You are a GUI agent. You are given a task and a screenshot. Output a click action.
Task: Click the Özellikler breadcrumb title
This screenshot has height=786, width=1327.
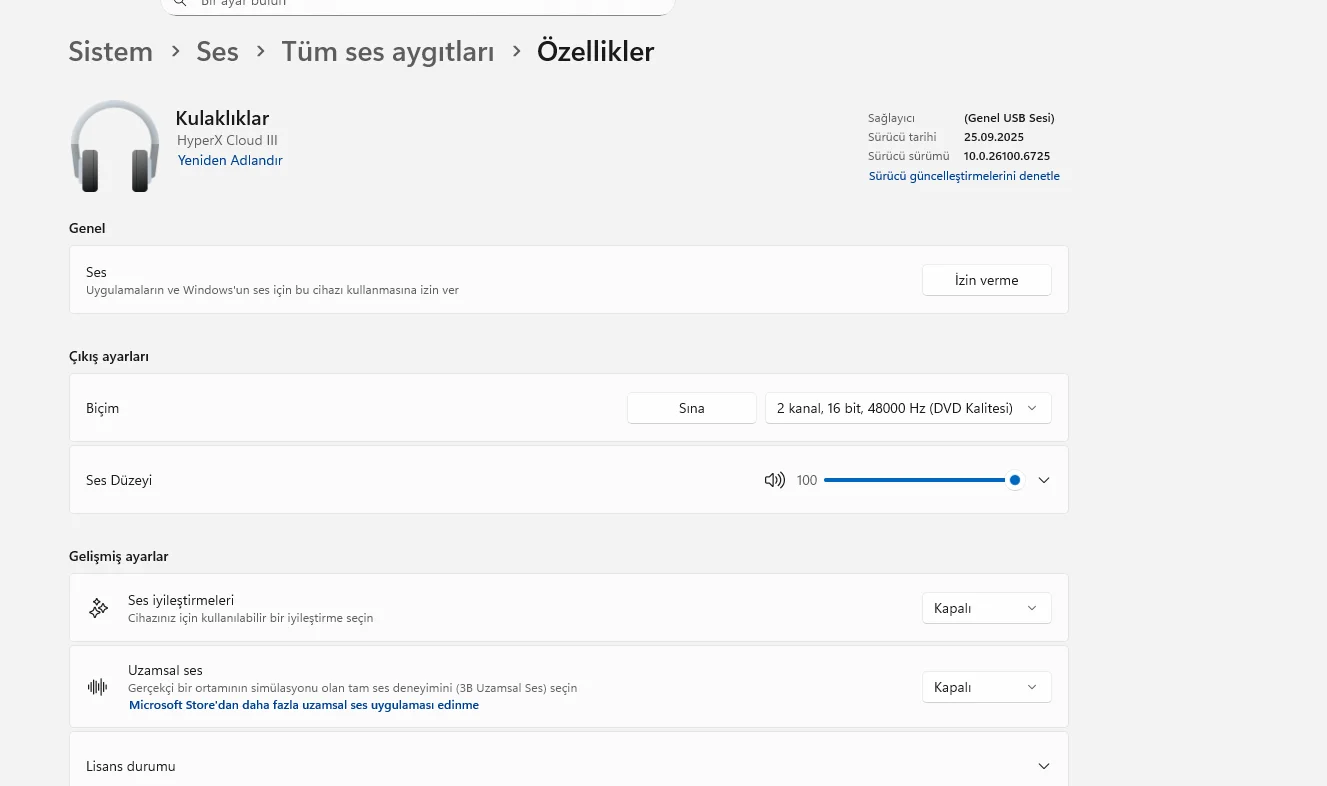click(596, 51)
